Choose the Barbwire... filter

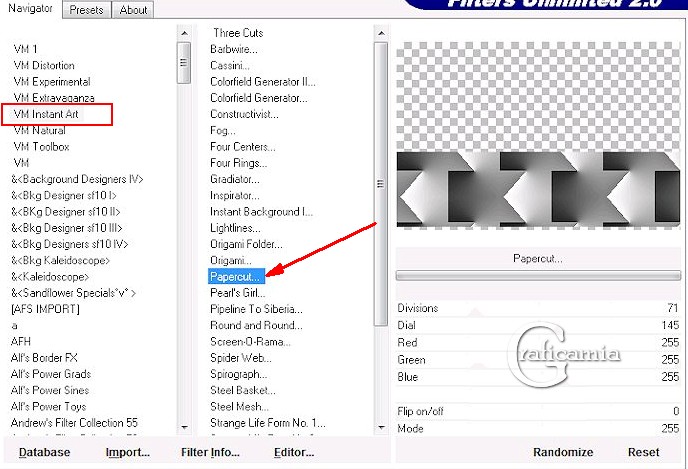[x=234, y=49]
